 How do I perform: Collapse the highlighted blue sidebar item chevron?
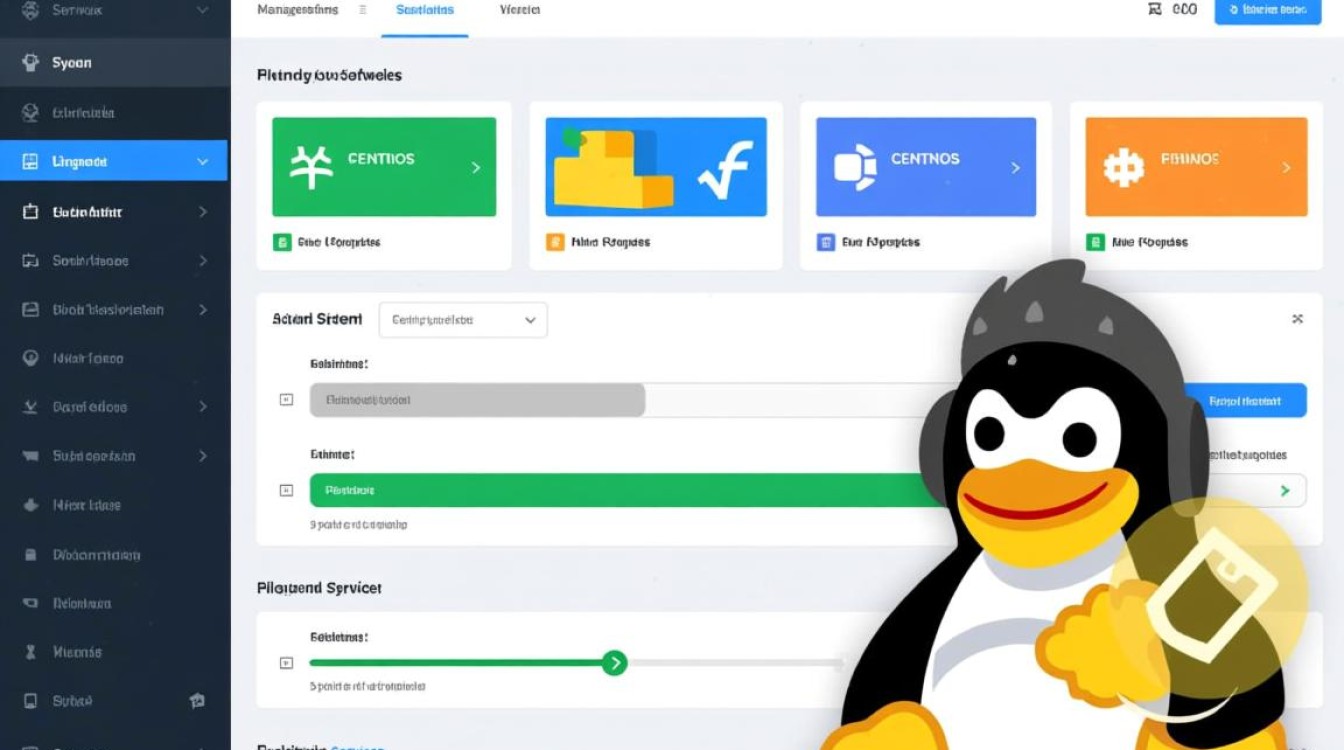point(203,161)
